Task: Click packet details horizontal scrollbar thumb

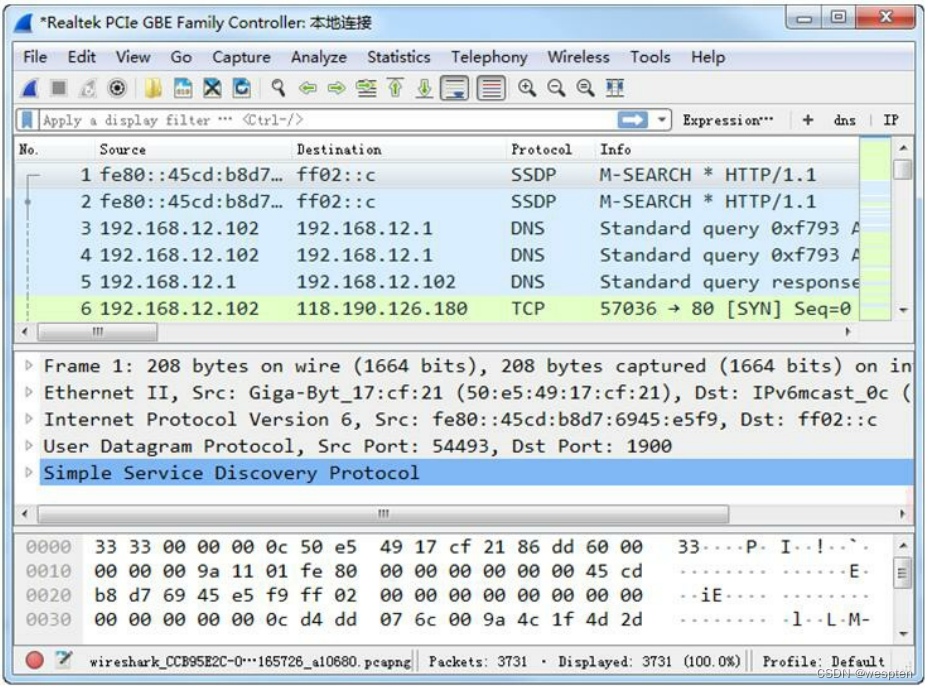Action: point(383,514)
